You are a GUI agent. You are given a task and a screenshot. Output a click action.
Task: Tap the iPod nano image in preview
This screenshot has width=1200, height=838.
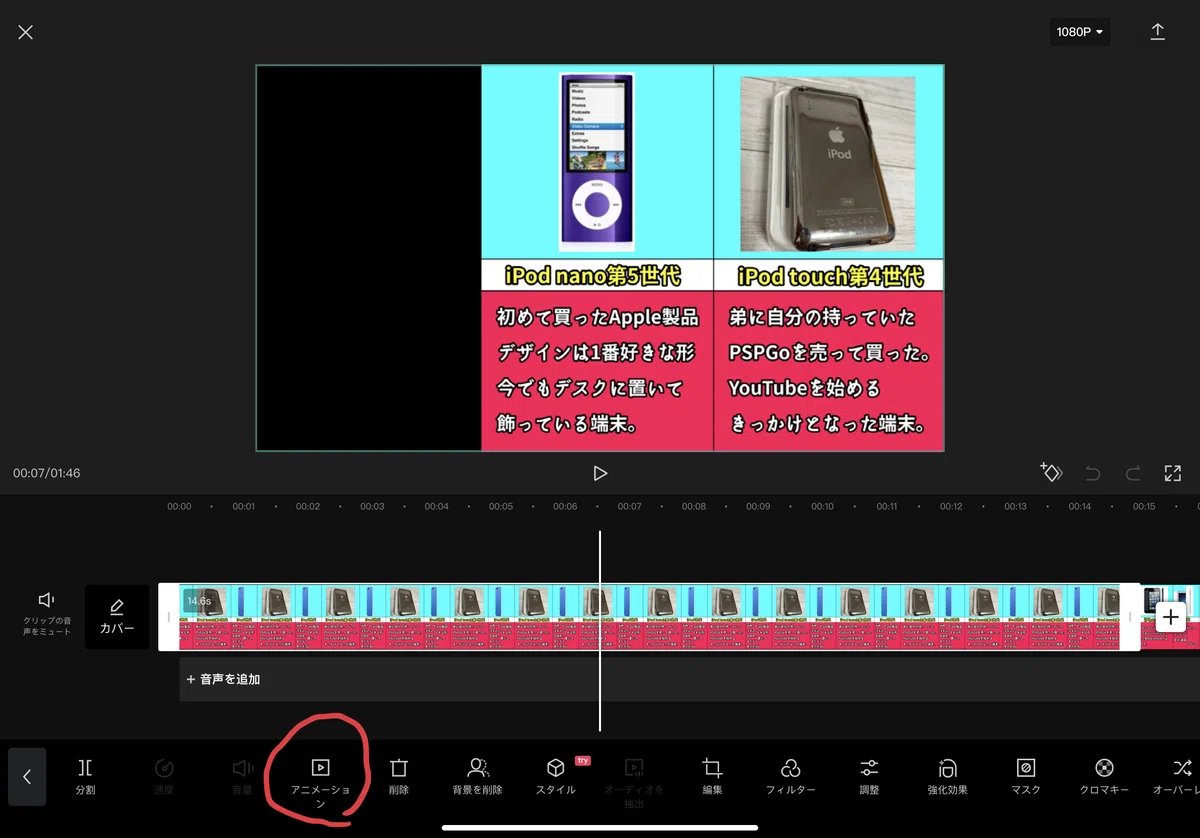click(x=596, y=161)
